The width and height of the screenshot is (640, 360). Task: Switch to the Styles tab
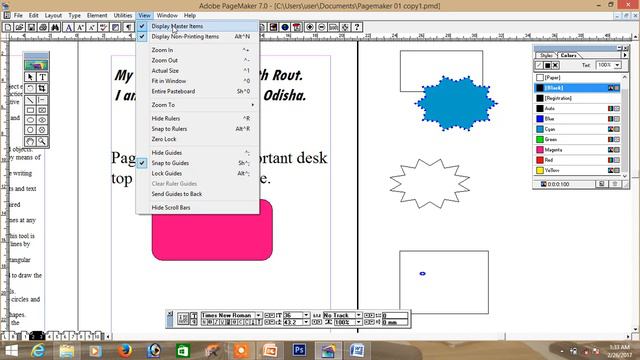pos(546,55)
